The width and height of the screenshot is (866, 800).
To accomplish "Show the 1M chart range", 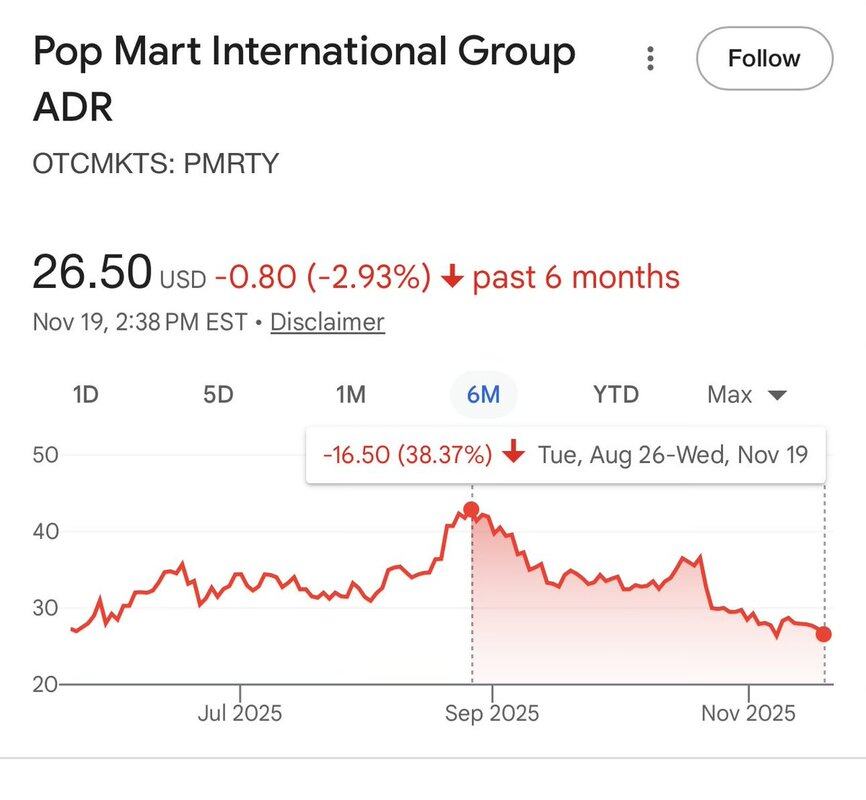I will [350, 395].
